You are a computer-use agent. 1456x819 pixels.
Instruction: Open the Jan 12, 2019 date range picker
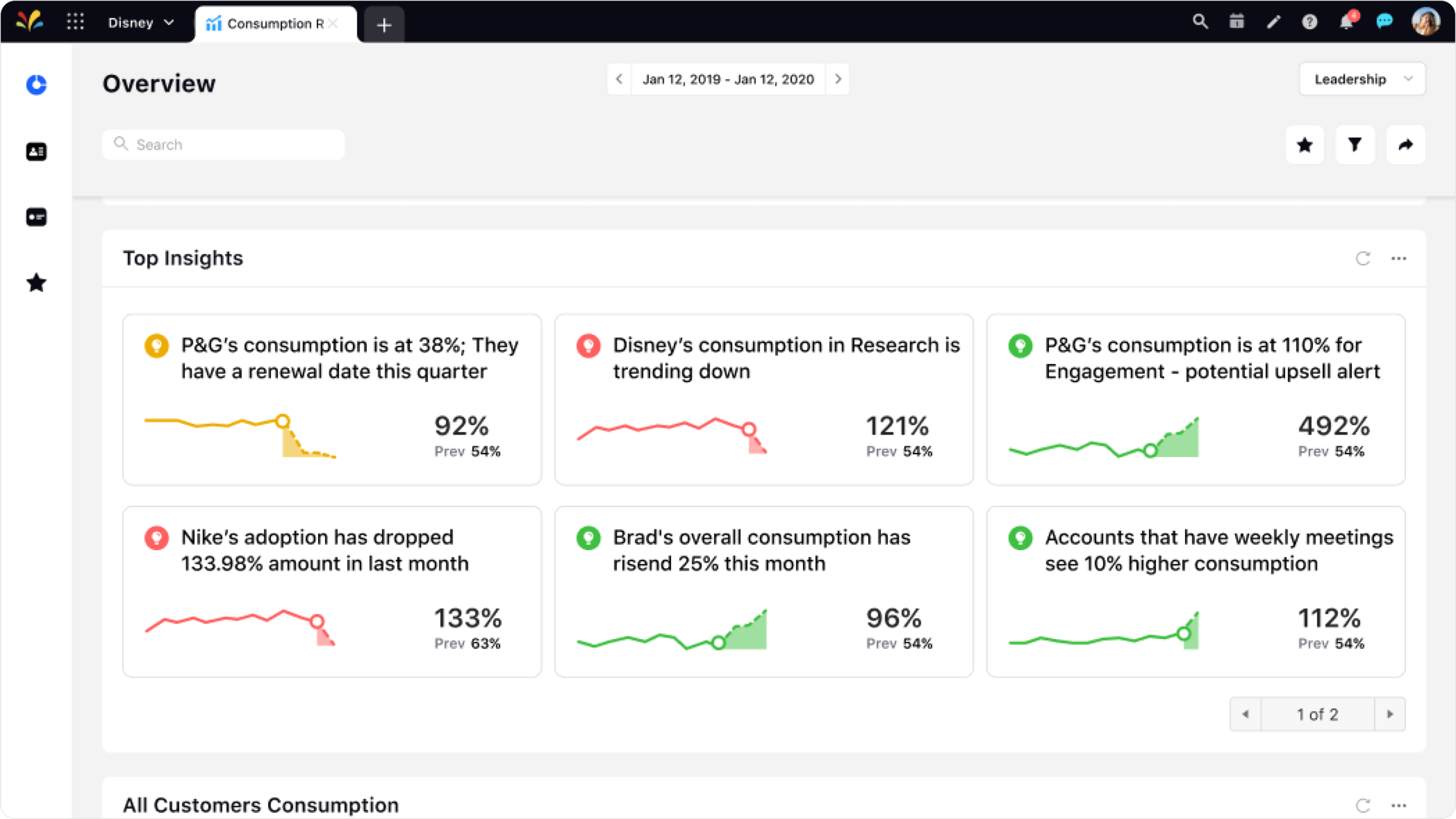click(x=728, y=79)
